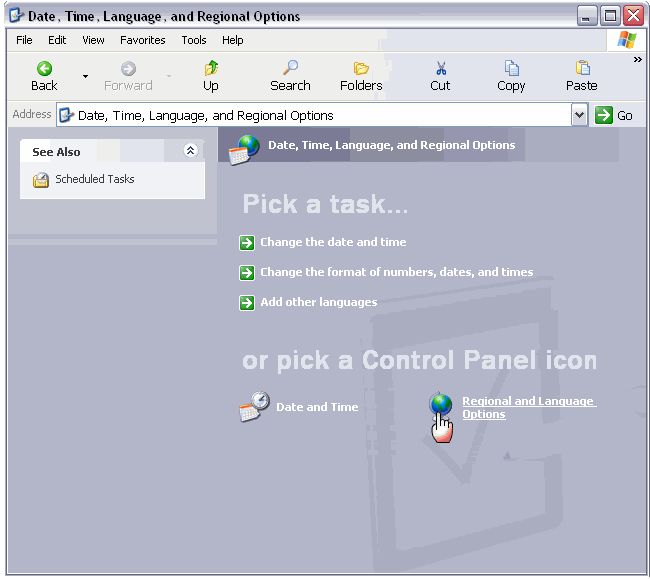Collapse the See Also panel
The image size is (650, 580).
[x=190, y=150]
